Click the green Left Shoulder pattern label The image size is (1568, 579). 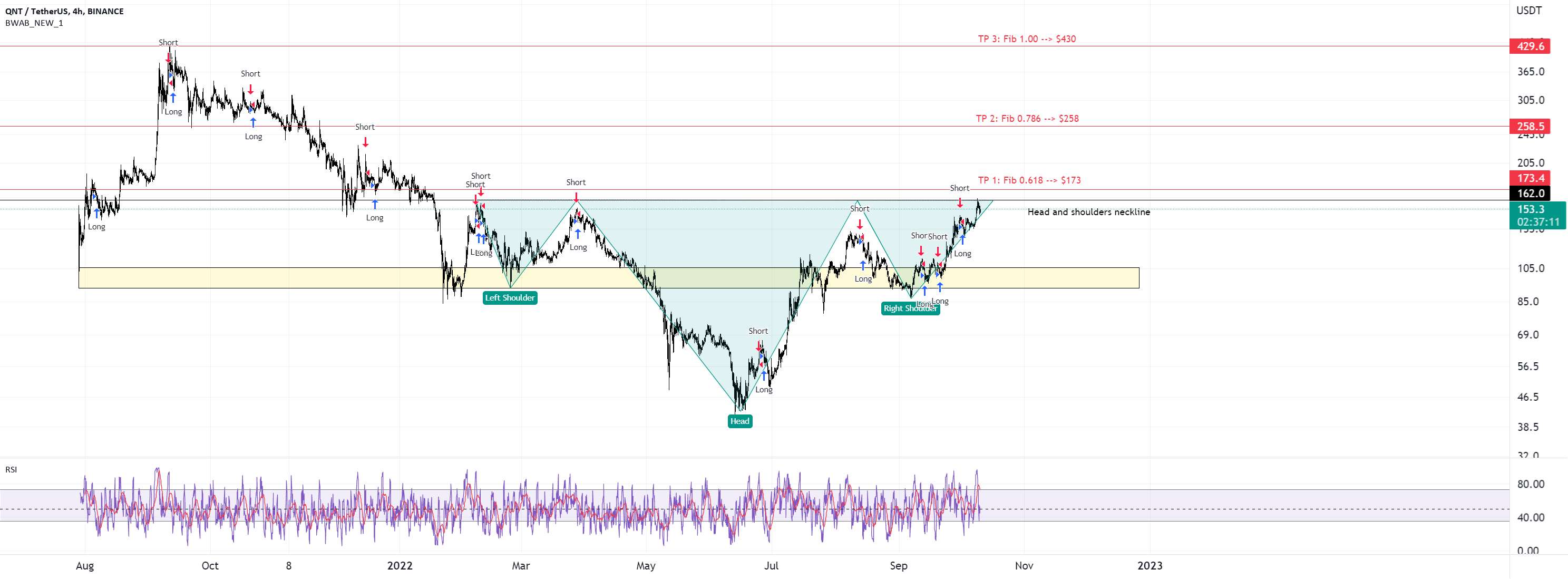coord(510,298)
